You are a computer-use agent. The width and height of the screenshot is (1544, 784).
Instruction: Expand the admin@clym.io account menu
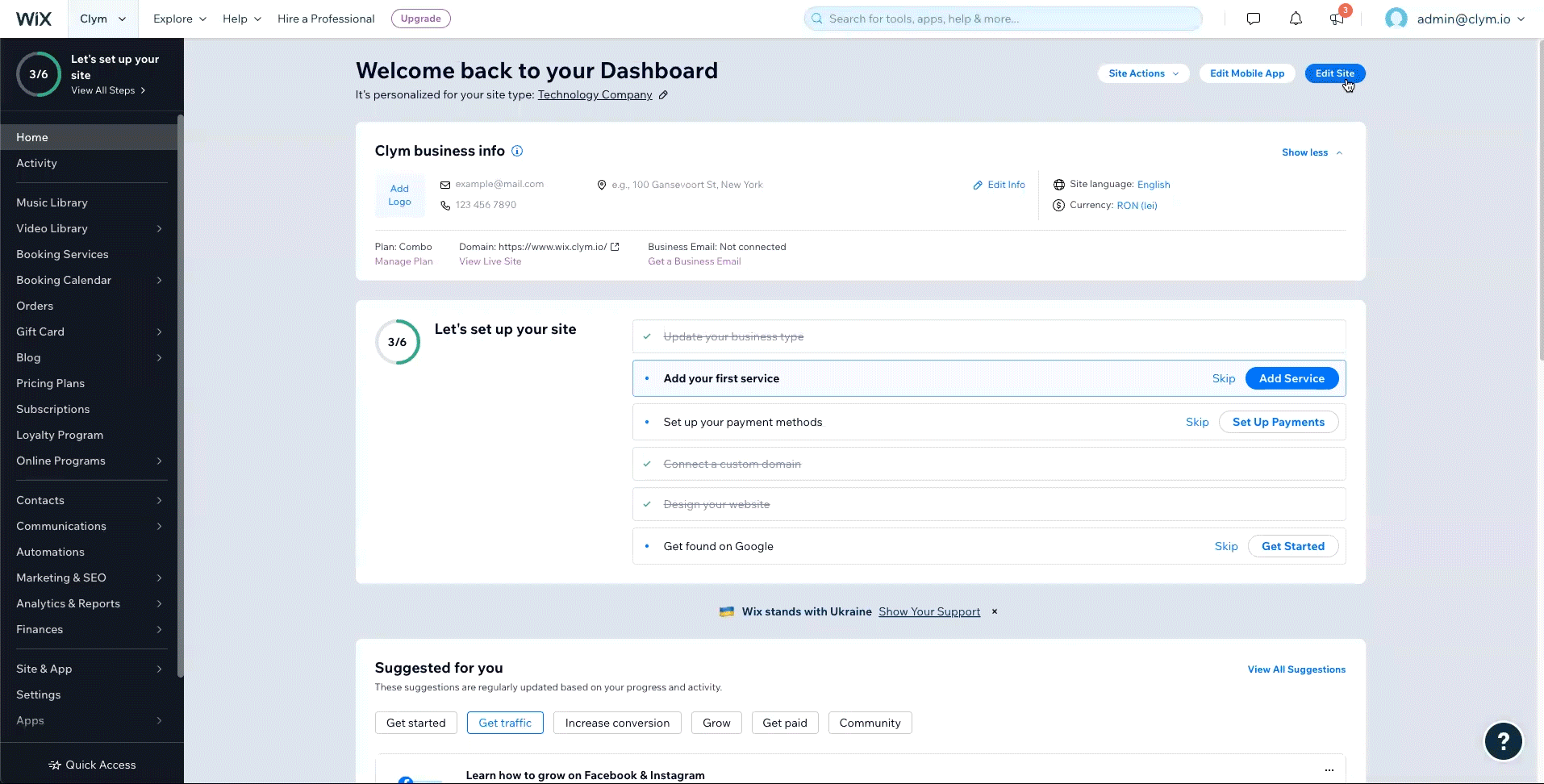tap(1471, 19)
